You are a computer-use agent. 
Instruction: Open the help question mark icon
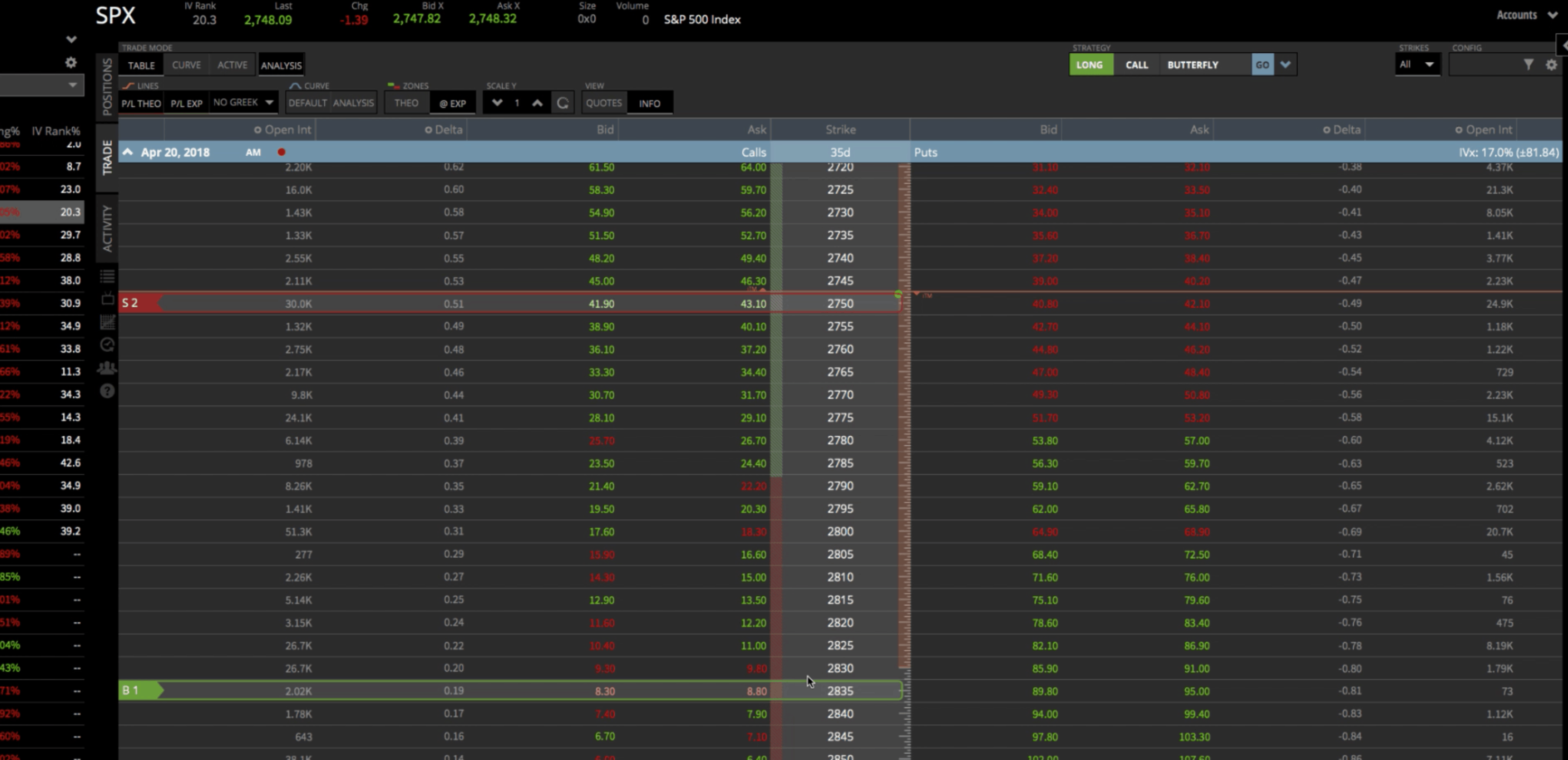click(x=107, y=391)
